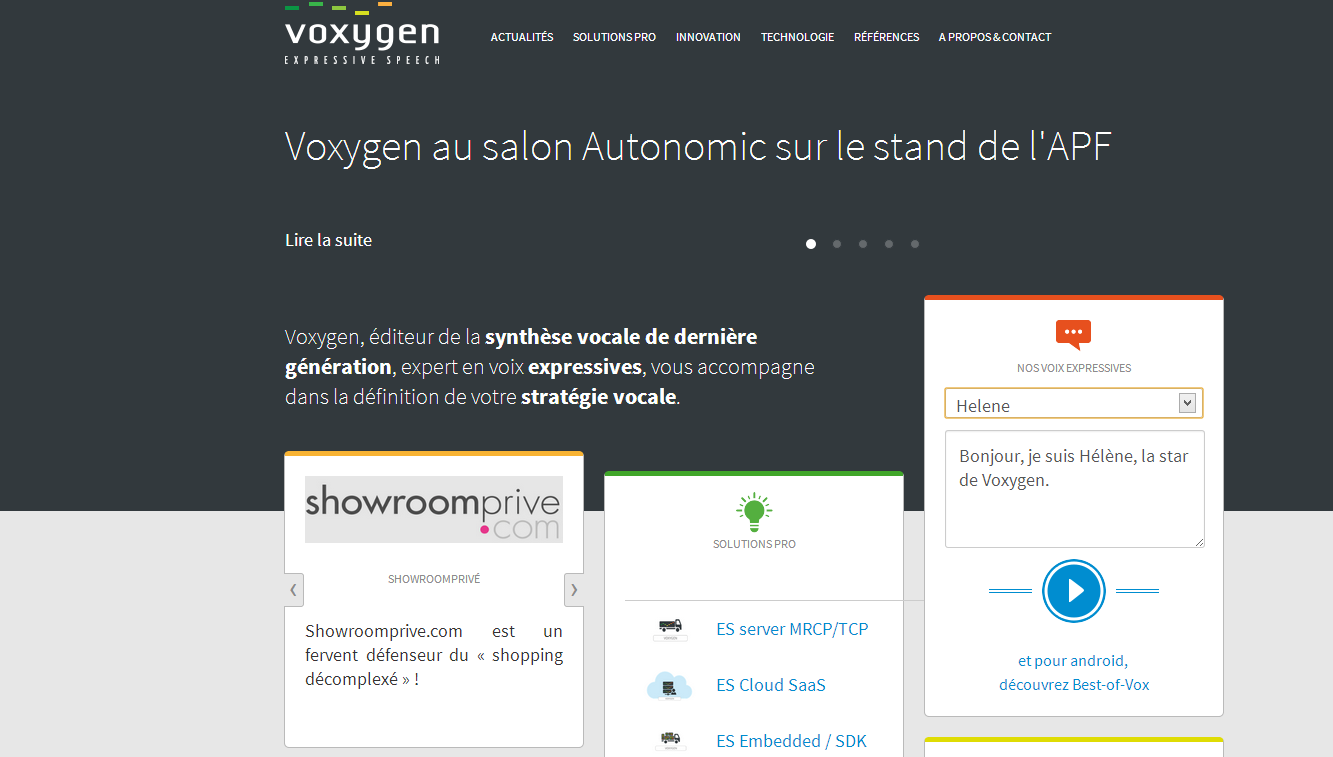The height and width of the screenshot is (757, 1333).
Task: Open the Best-of-Vox android link
Action: (x=1074, y=673)
